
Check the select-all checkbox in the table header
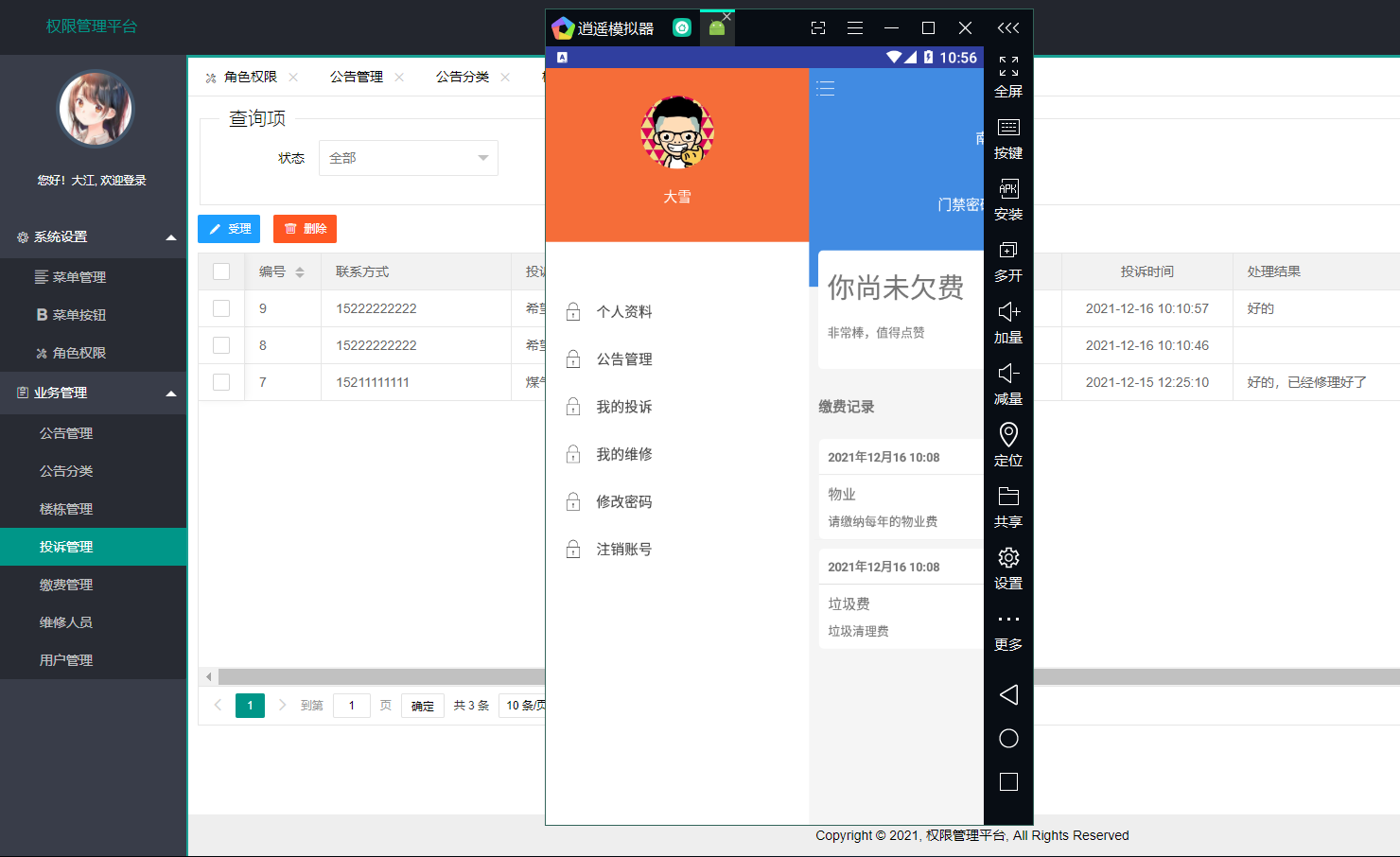(221, 271)
